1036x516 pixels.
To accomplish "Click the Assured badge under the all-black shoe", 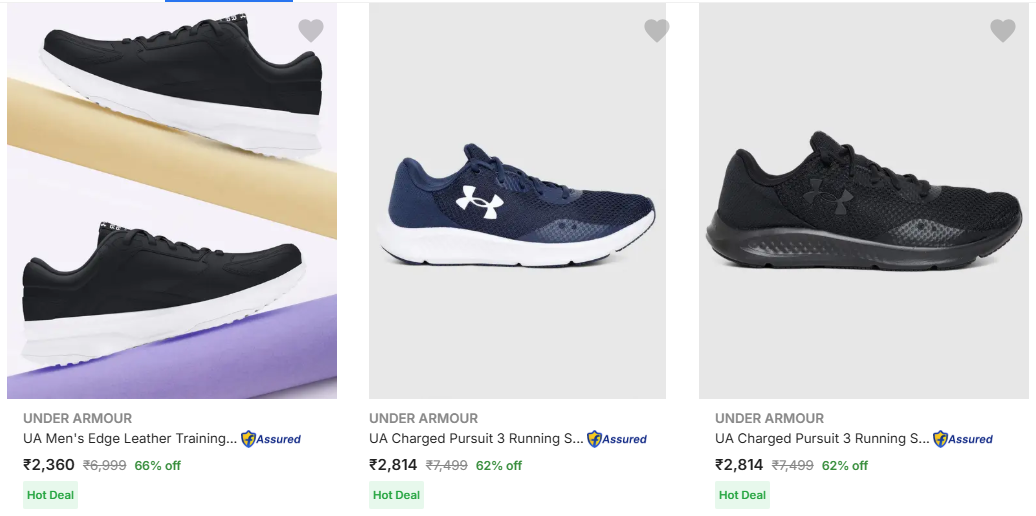I will (963, 439).
